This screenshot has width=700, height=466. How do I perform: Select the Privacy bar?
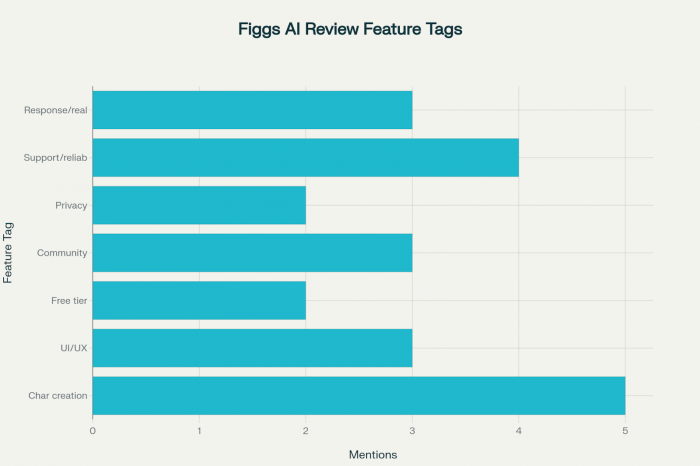click(199, 205)
